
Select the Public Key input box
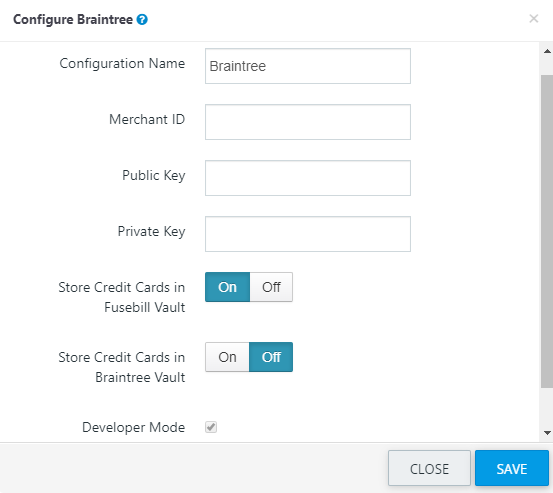tap(308, 178)
